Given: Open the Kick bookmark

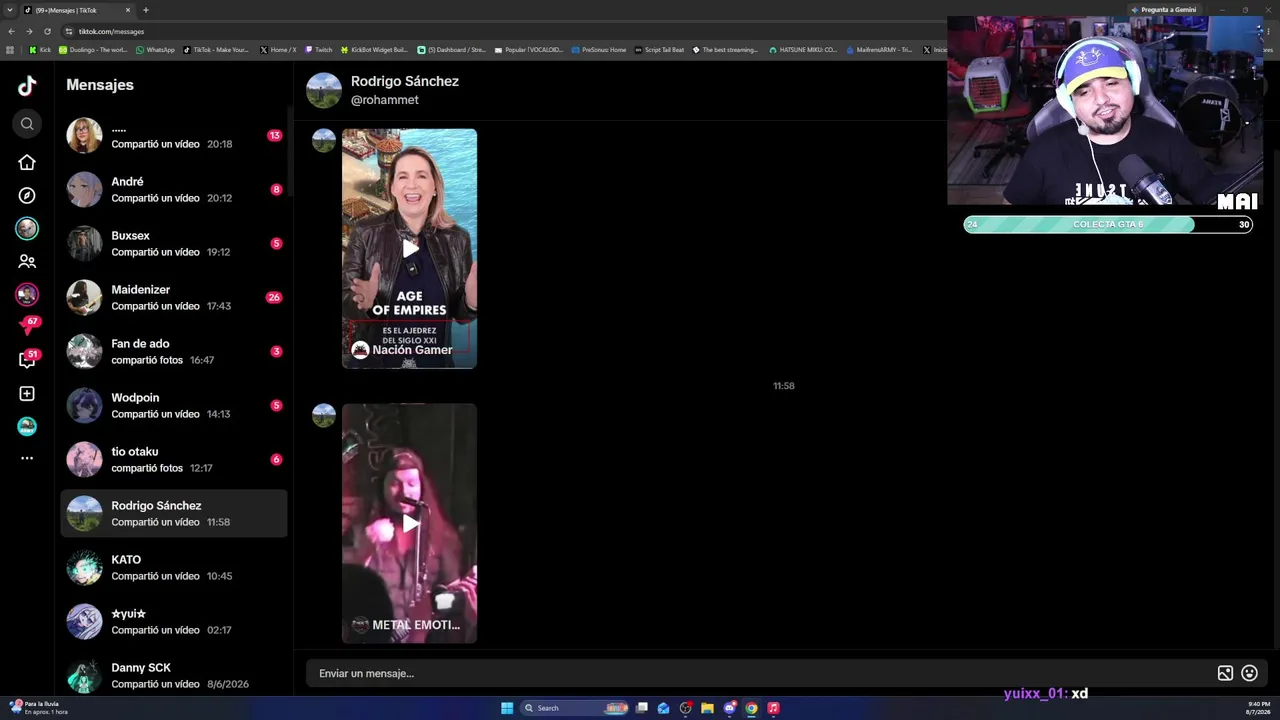Looking at the screenshot, I should point(40,49).
